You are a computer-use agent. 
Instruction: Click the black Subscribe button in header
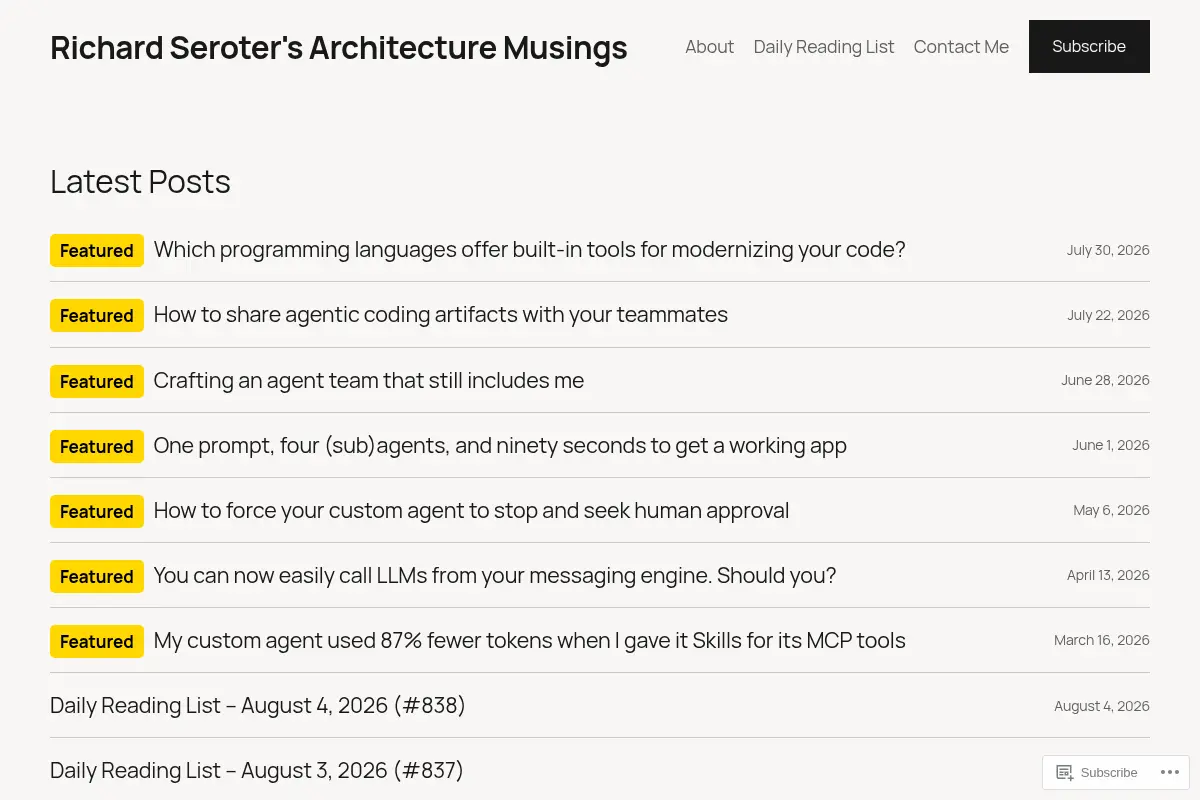1089,46
